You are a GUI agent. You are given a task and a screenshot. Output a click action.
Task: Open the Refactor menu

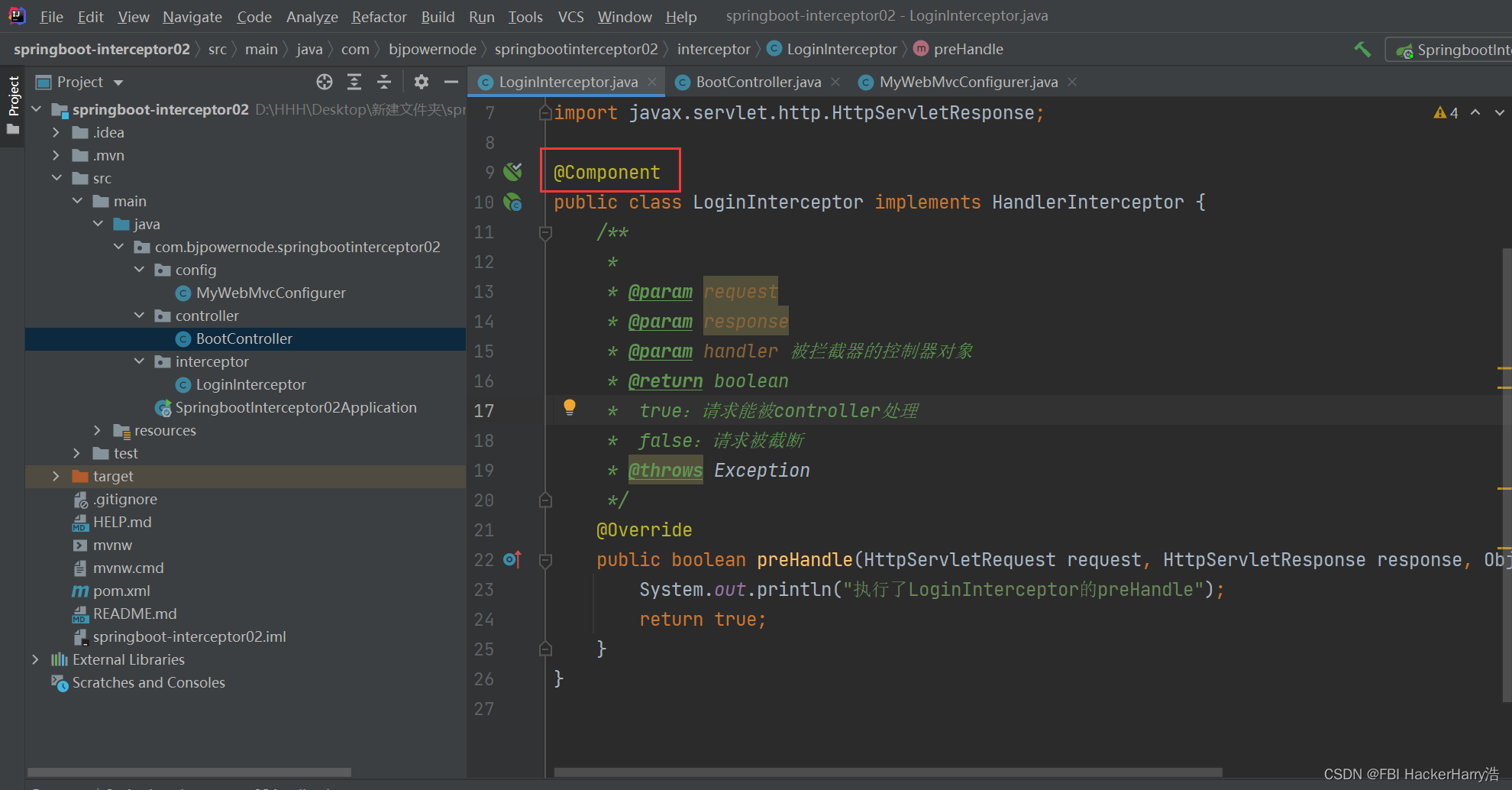(x=379, y=16)
